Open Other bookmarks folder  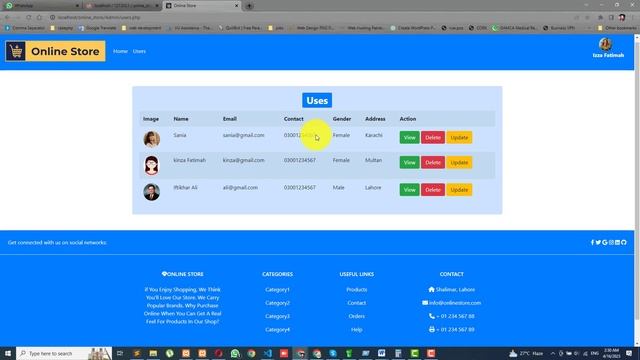(x=617, y=28)
